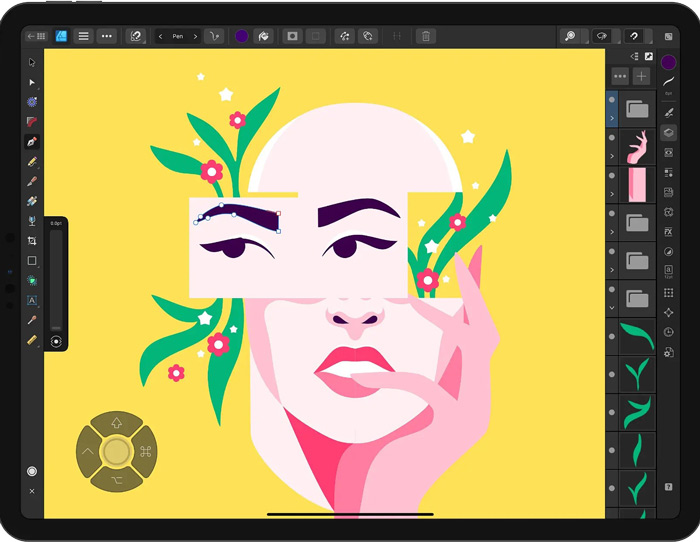Open the Adjustments half-circle studio icon
This screenshot has height=542, width=700.
pos(668,252)
